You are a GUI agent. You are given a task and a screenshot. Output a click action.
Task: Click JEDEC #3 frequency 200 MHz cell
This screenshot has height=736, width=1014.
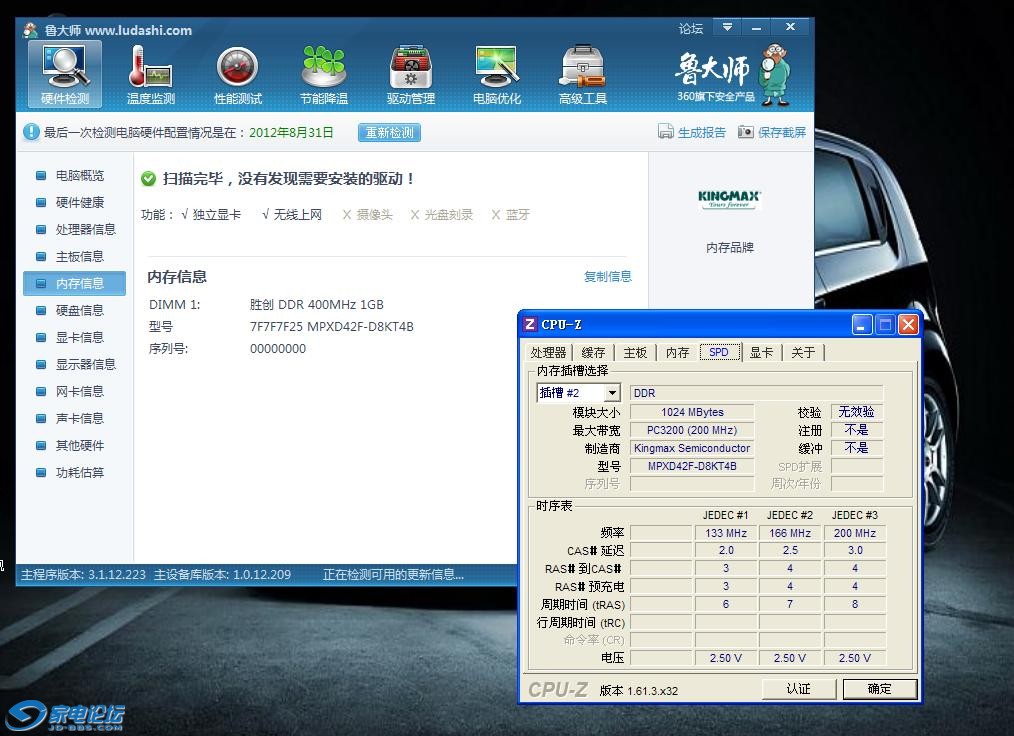(x=855, y=533)
